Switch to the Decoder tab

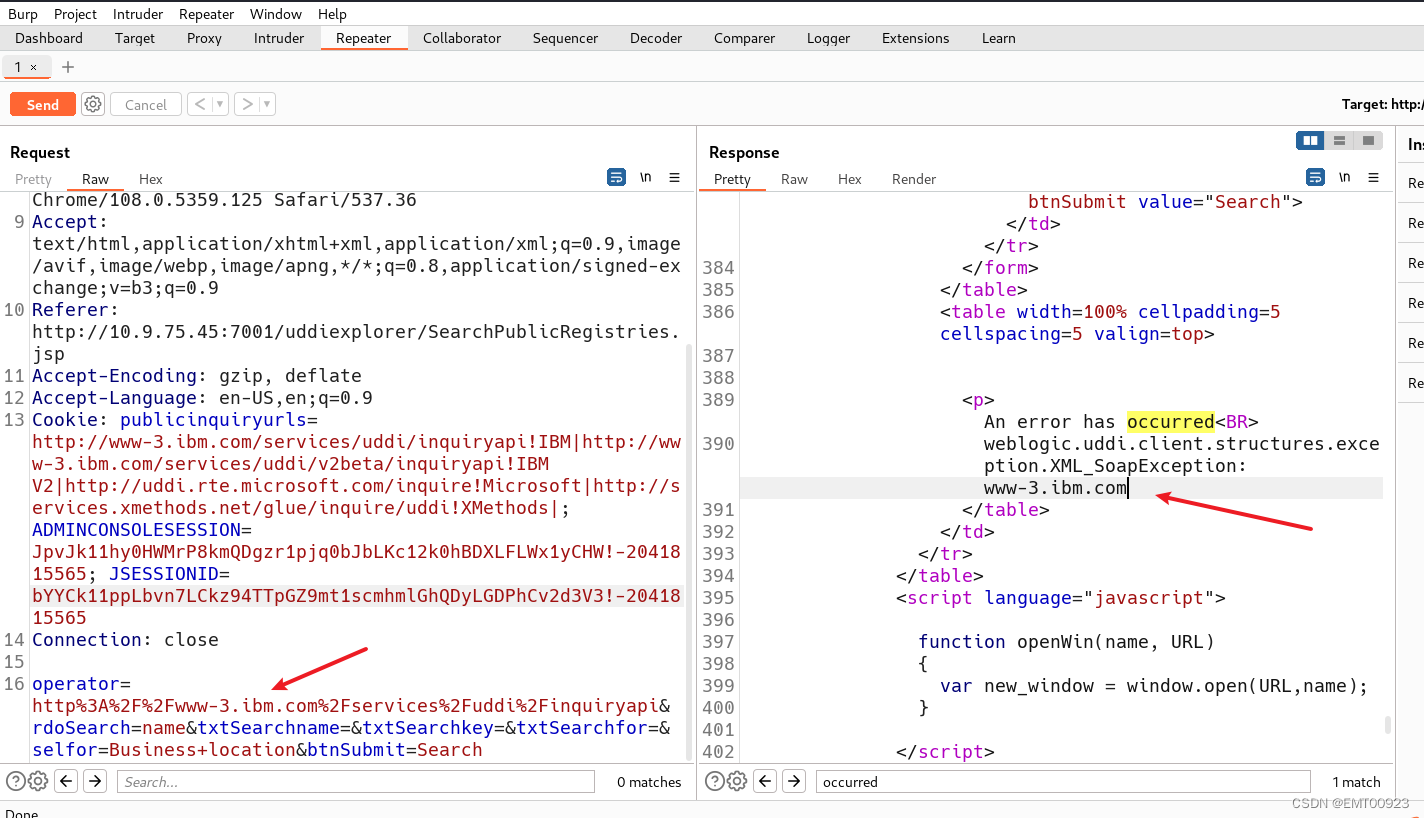tap(656, 38)
